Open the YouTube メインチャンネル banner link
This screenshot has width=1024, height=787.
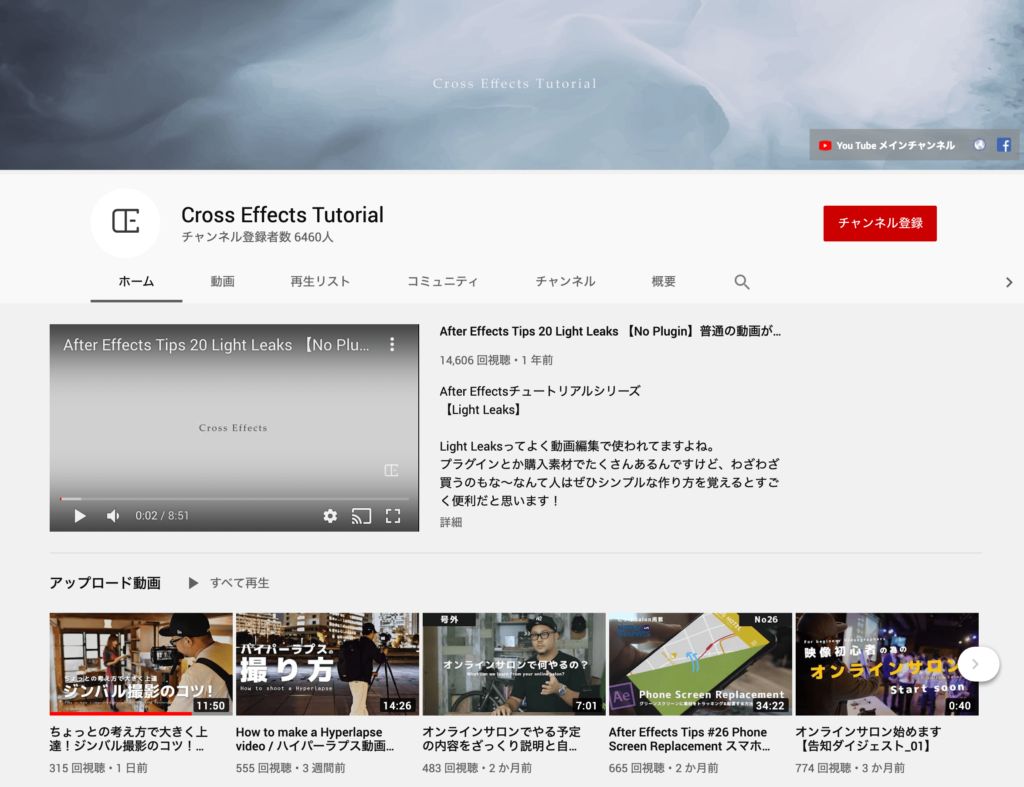886,146
